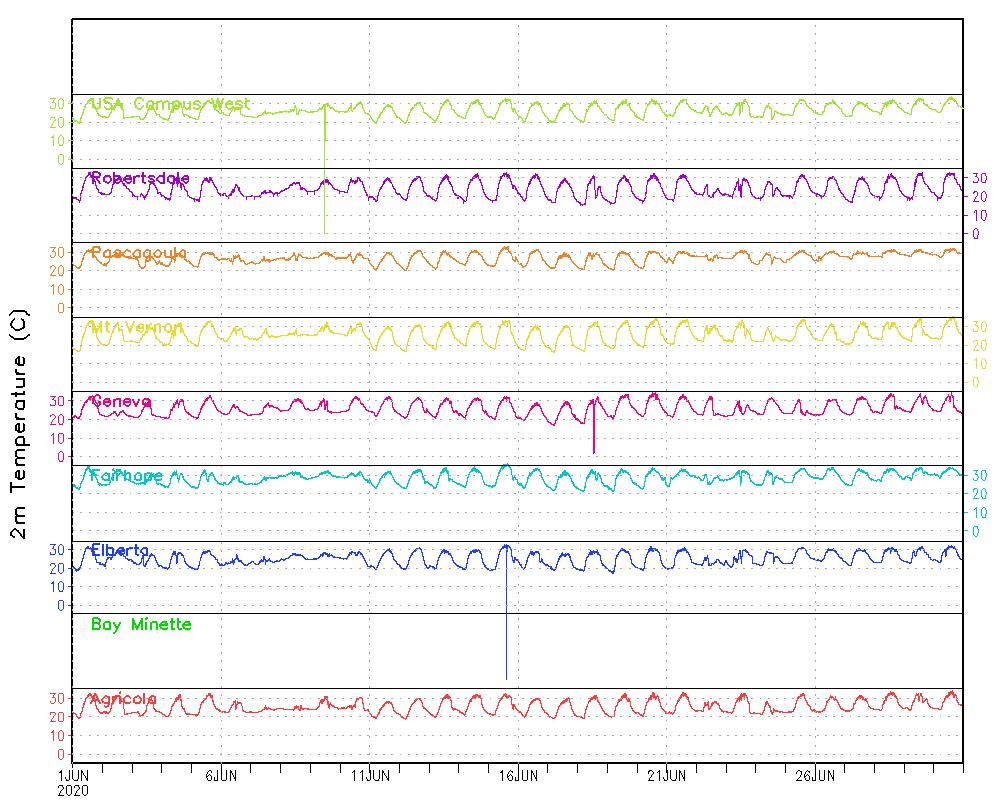Image resolution: width=1000 pixels, height=800 pixels.
Task: Click the 6JUN date tick label
Action: click(221, 776)
